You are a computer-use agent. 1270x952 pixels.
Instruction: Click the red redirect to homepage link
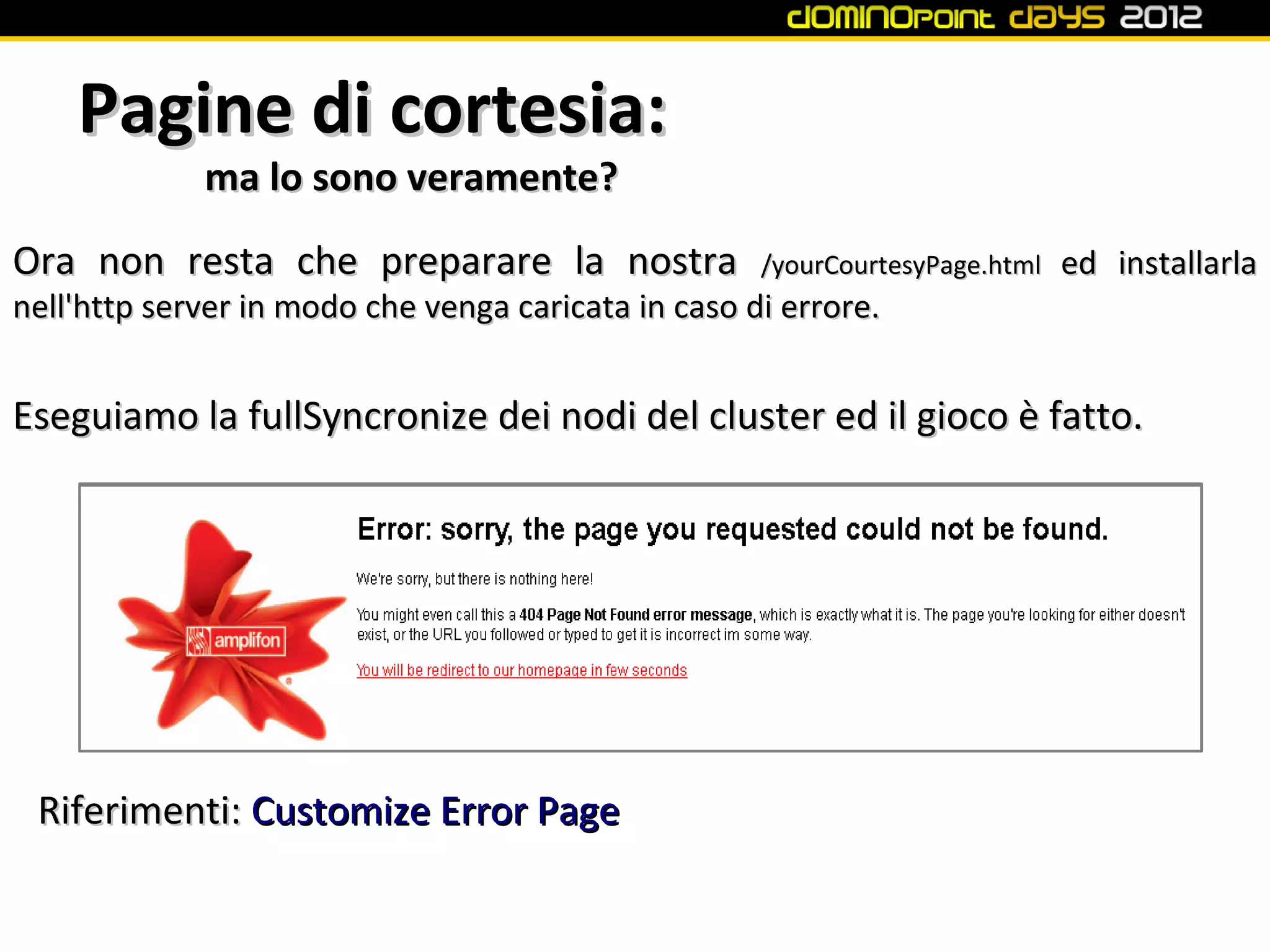click(522, 670)
